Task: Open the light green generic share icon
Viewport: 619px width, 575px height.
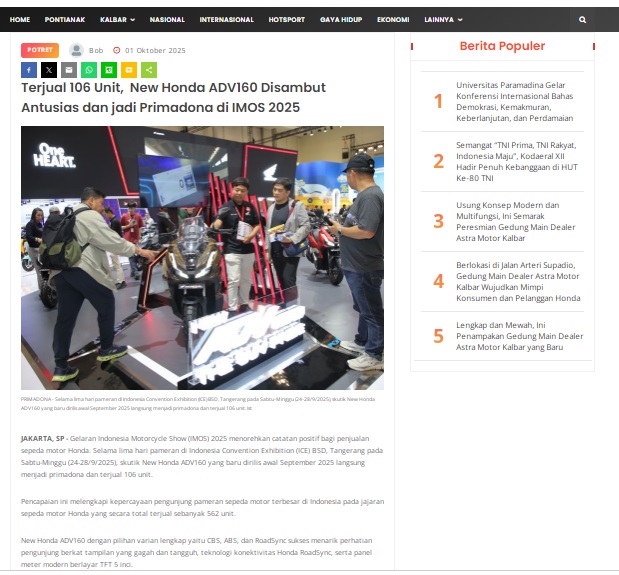Action: pyautogui.click(x=149, y=70)
